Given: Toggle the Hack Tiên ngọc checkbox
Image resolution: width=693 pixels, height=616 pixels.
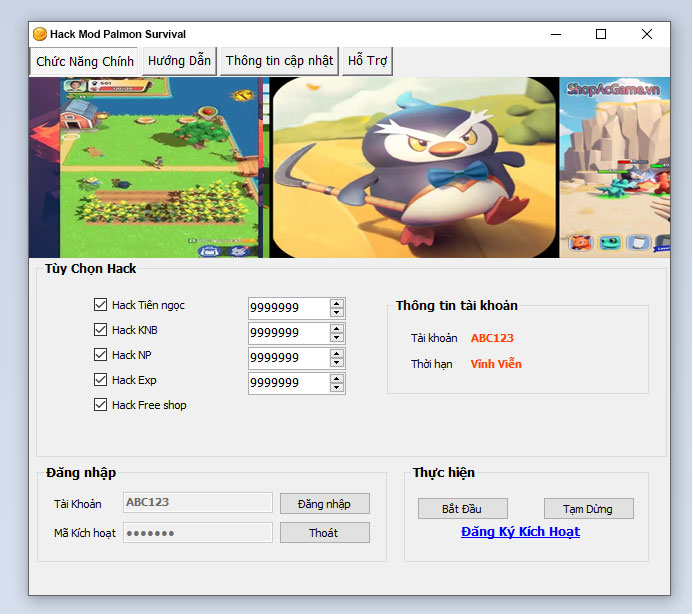Looking at the screenshot, I should [100, 304].
